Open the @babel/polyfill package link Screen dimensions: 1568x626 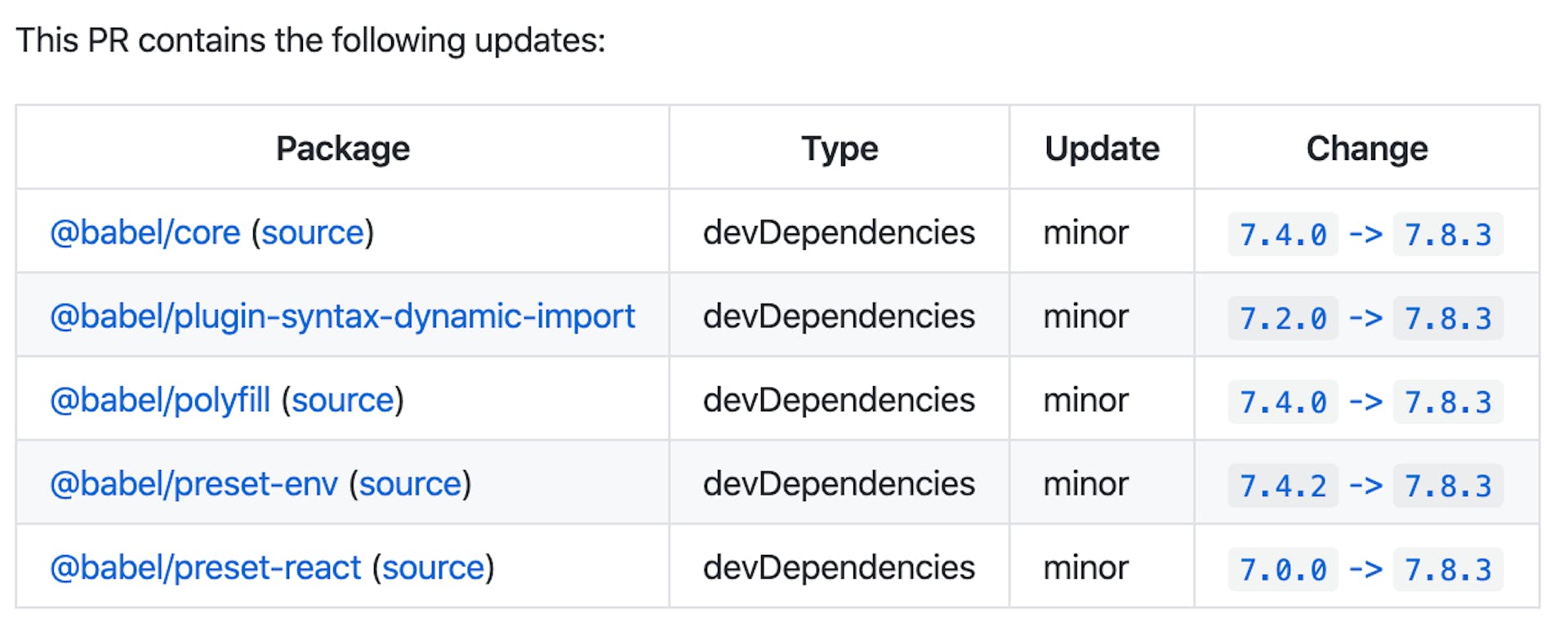(160, 401)
